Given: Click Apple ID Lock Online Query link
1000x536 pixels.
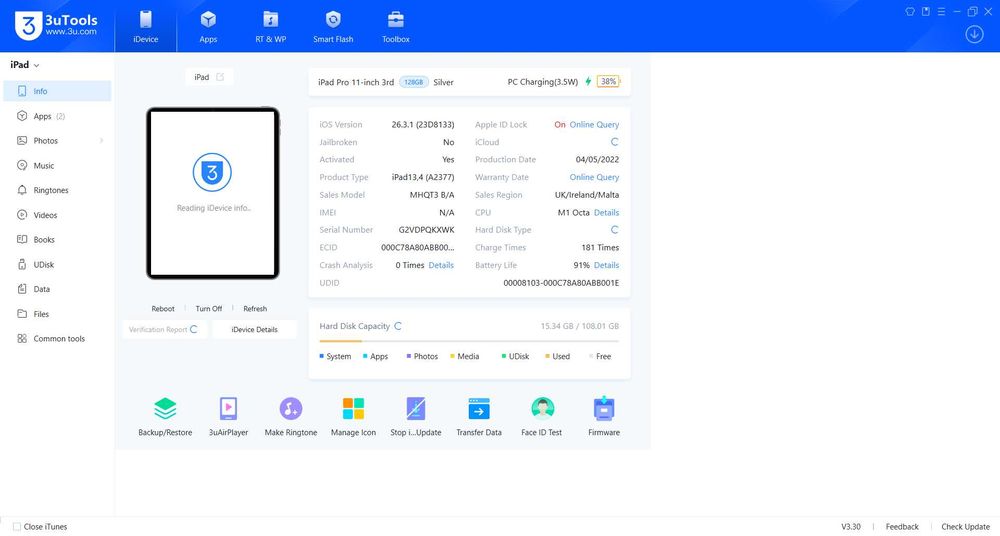Looking at the screenshot, I should point(594,124).
